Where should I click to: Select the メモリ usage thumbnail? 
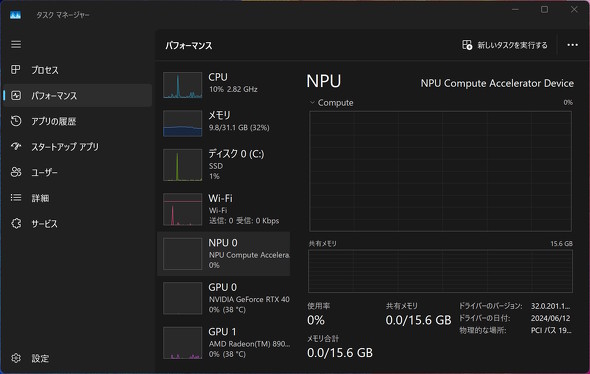(x=182, y=123)
